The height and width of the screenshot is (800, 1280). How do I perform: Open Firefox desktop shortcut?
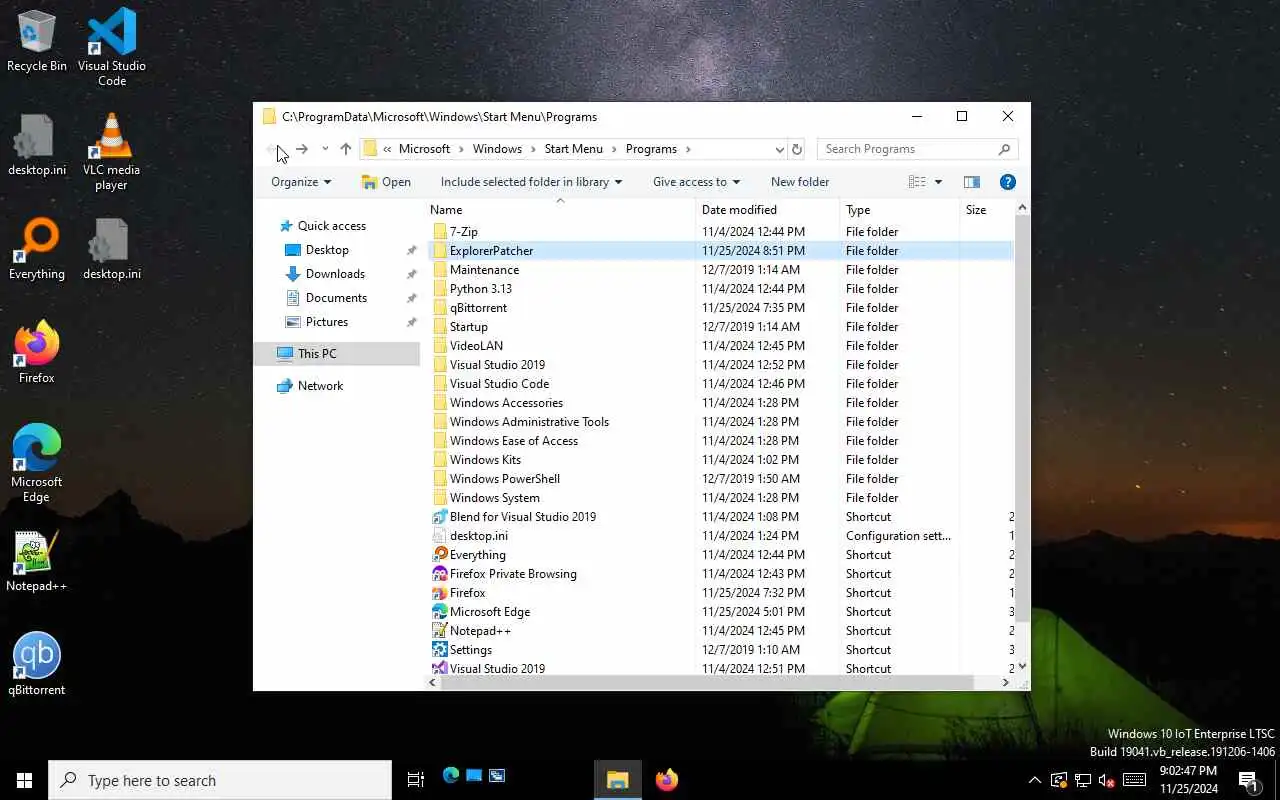pos(37,352)
